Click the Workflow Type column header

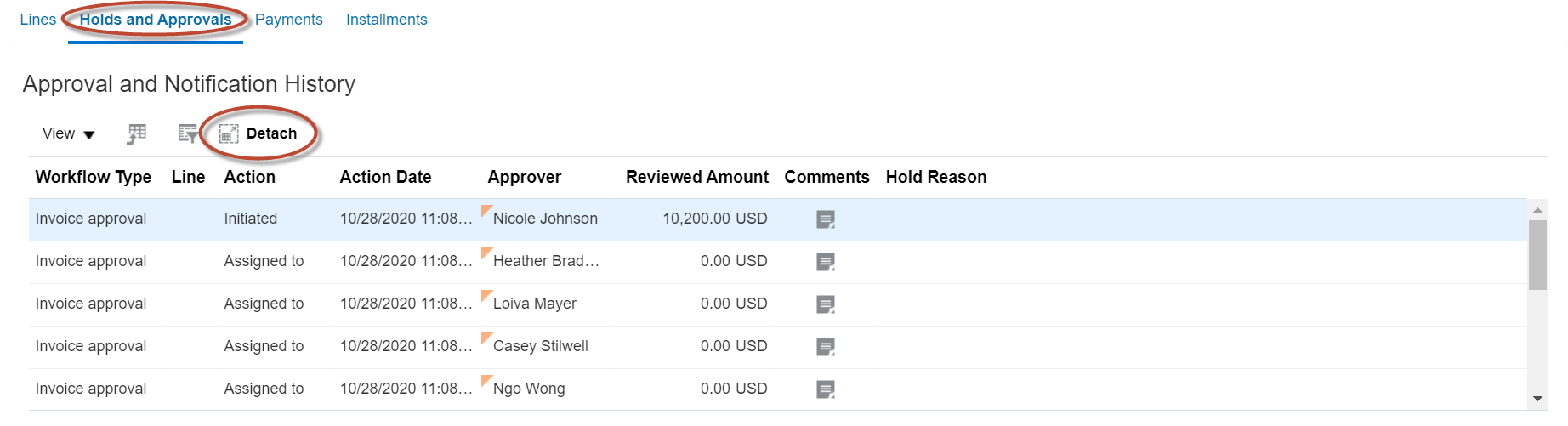coord(93,177)
